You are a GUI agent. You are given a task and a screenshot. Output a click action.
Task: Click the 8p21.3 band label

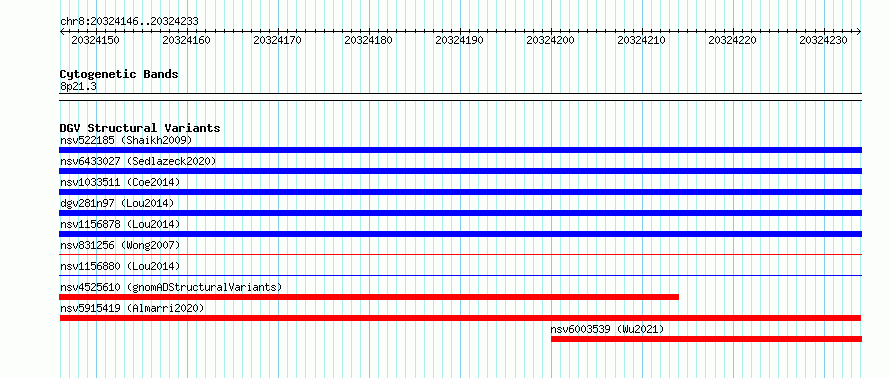pos(78,86)
